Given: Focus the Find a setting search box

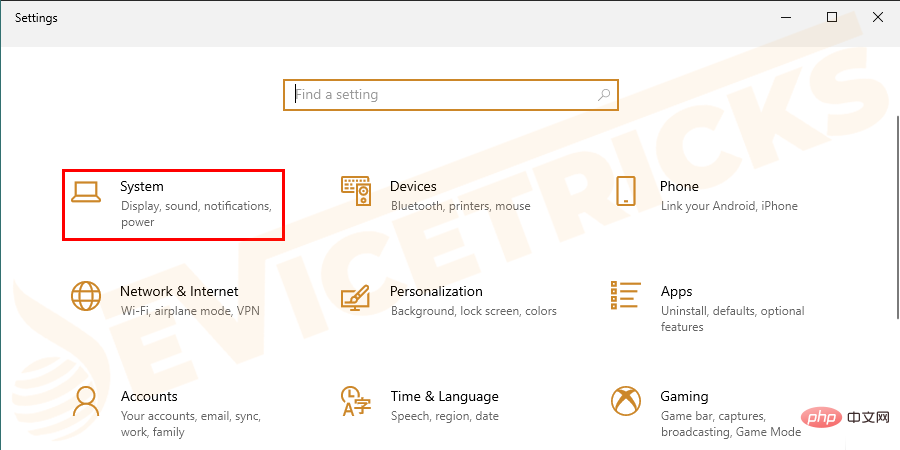Looking at the screenshot, I should [x=440, y=95].
